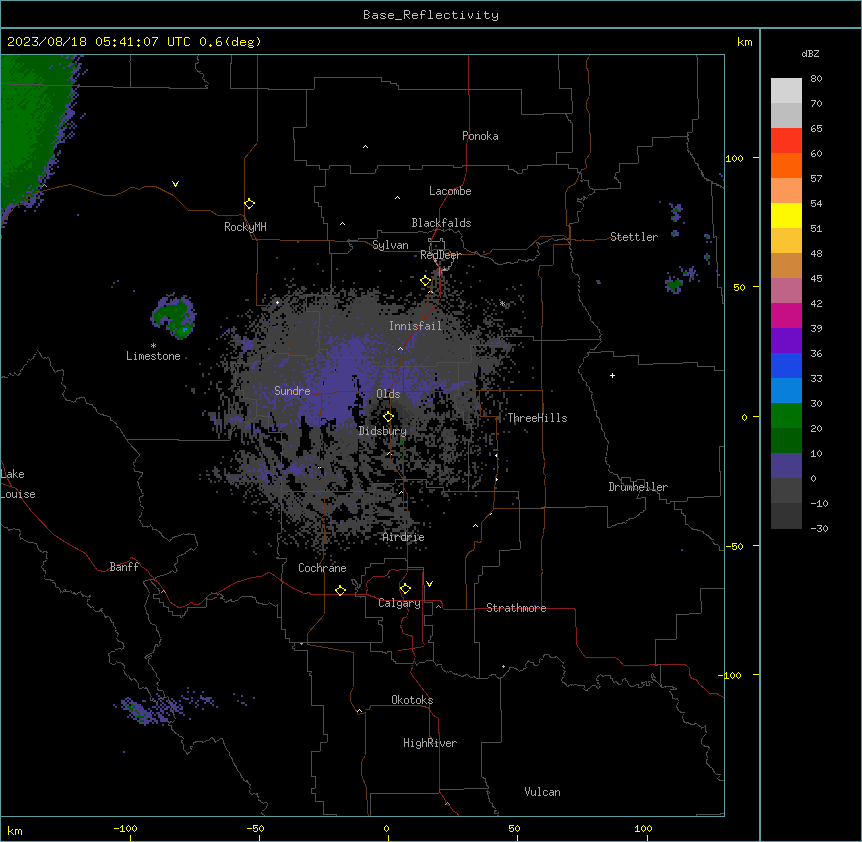Click the Base_Reflectivity title text
862x842 pixels.
pyautogui.click(x=431, y=15)
